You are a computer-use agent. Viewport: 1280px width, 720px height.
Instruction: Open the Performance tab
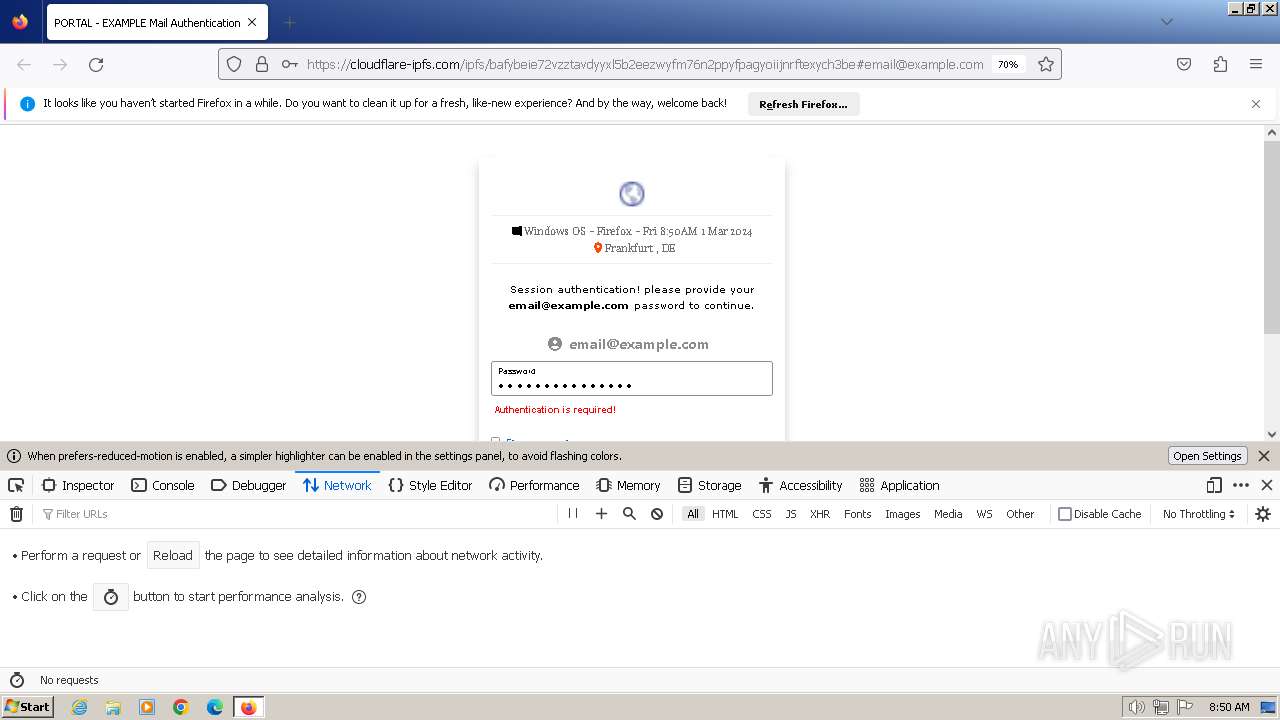534,485
